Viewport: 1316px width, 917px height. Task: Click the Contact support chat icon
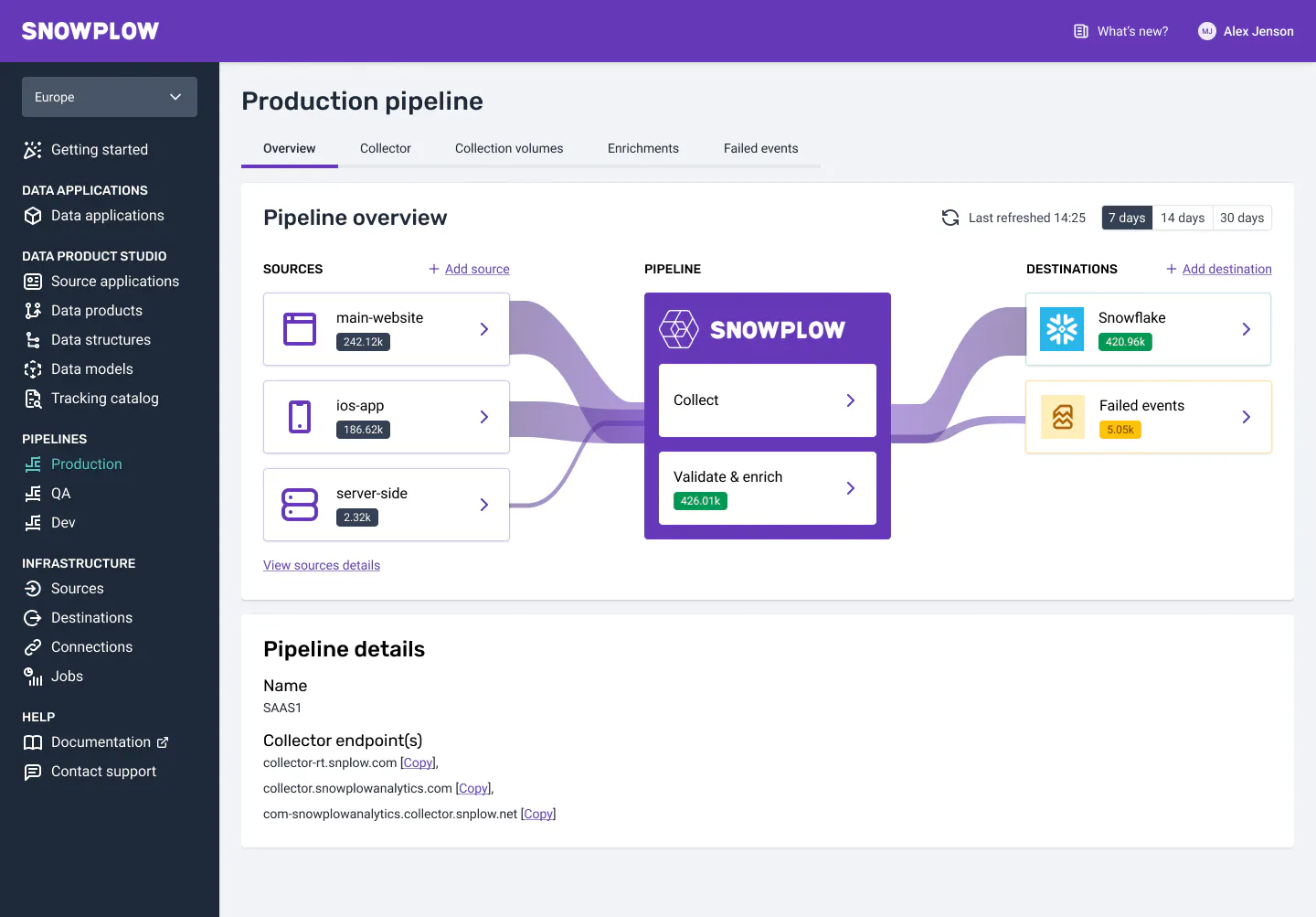tap(33, 772)
